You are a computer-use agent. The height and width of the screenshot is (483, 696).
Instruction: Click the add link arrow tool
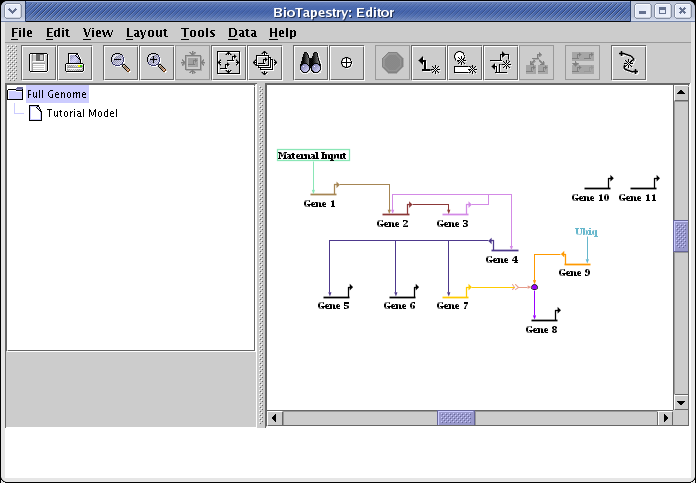[x=429, y=63]
